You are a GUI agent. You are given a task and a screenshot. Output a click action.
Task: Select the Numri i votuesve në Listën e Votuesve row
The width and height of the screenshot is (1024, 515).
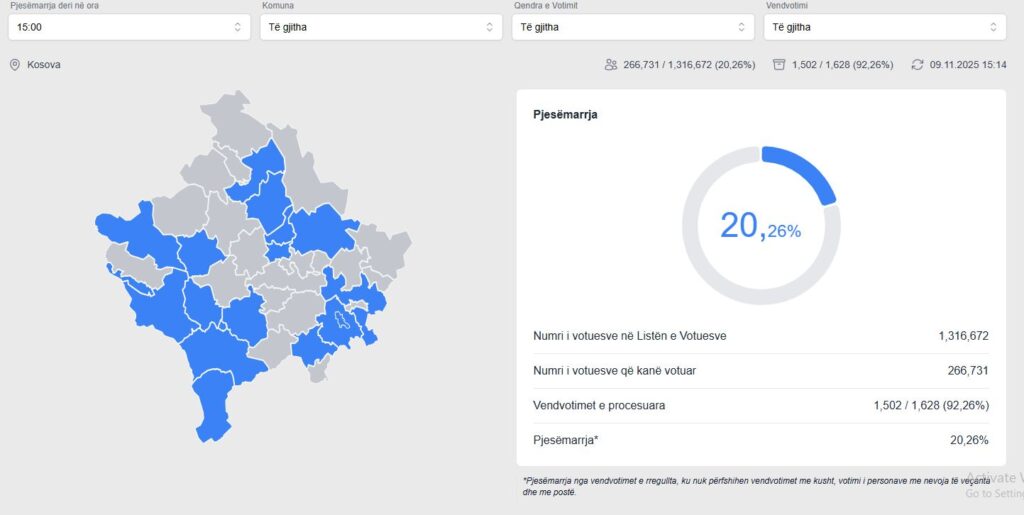click(x=760, y=336)
